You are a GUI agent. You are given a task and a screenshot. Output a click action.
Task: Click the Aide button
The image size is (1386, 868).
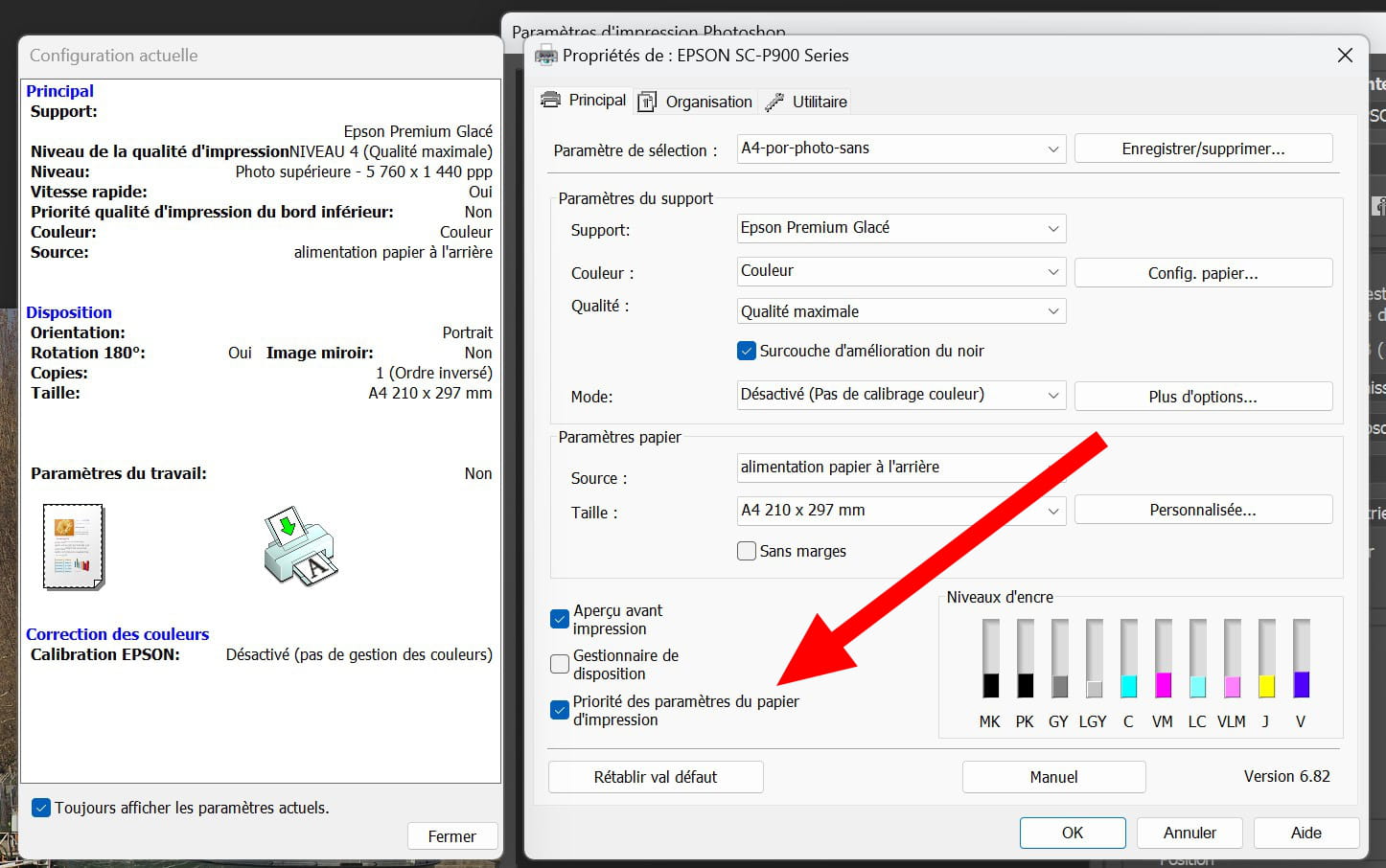click(1305, 833)
